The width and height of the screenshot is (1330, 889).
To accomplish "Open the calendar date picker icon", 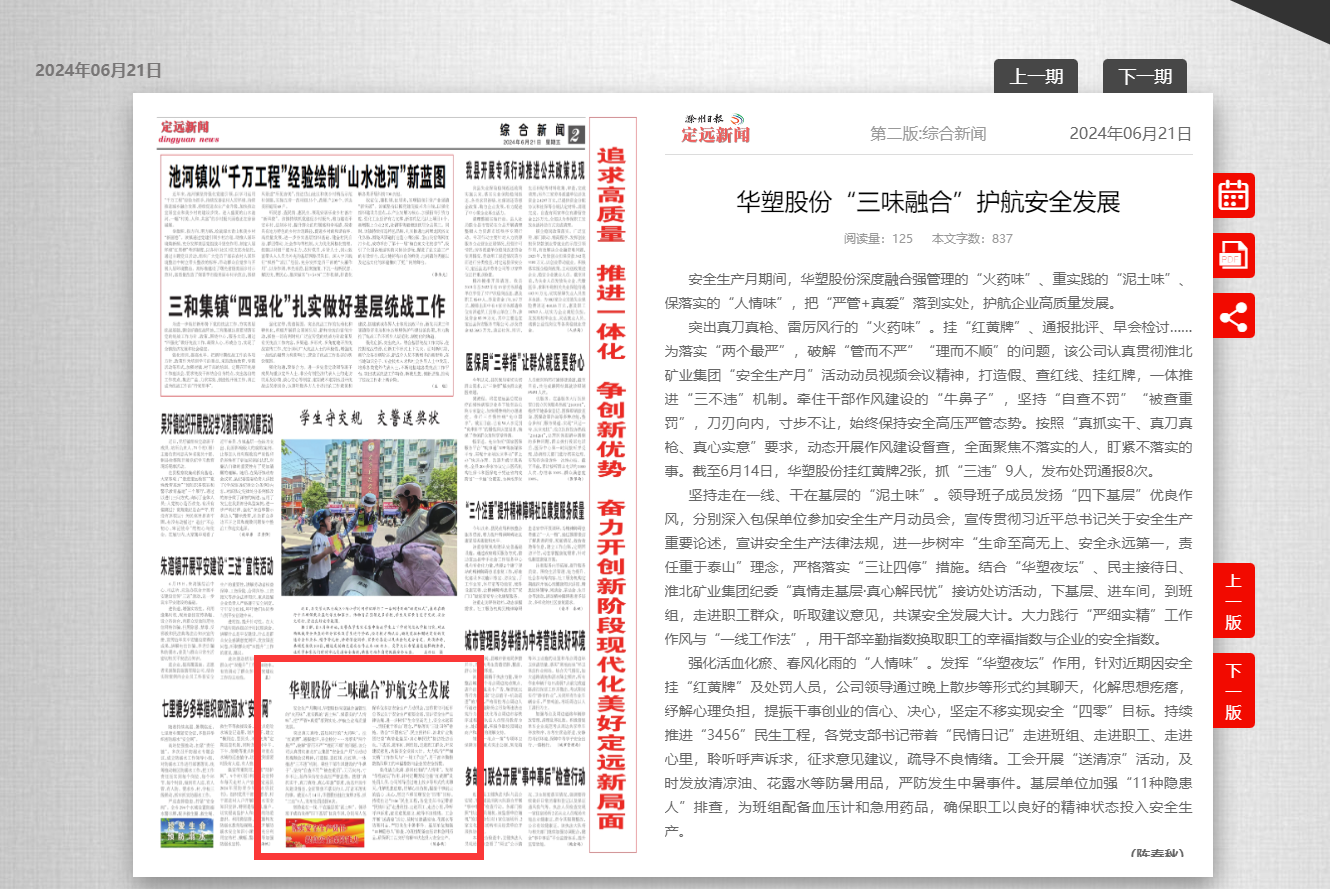I will pyautogui.click(x=1233, y=195).
